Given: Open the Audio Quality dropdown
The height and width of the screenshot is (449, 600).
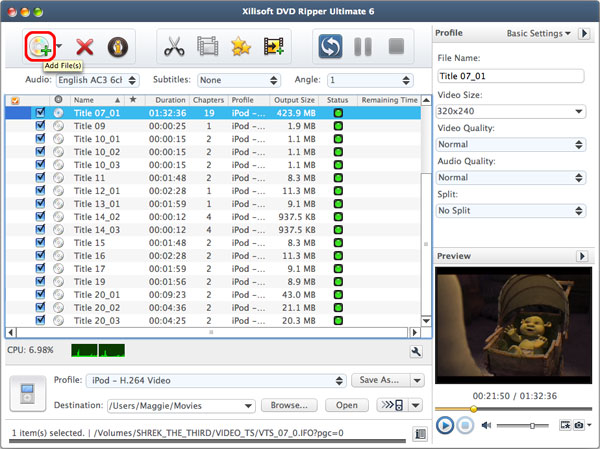Looking at the screenshot, I should pos(511,177).
